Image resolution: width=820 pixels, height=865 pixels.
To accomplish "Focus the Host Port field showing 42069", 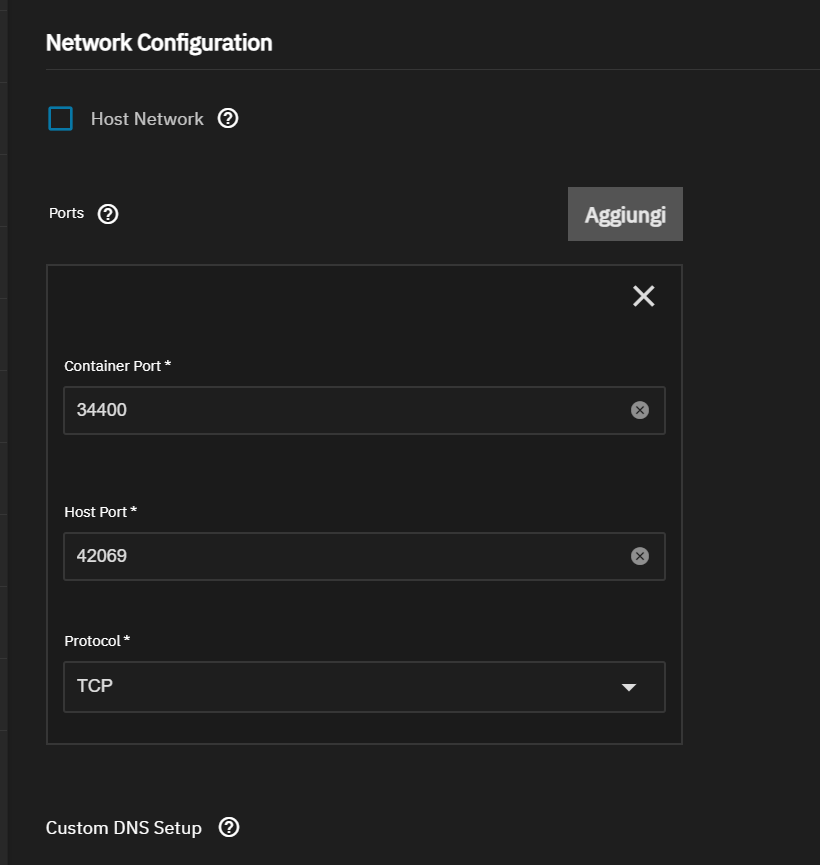I will [364, 556].
